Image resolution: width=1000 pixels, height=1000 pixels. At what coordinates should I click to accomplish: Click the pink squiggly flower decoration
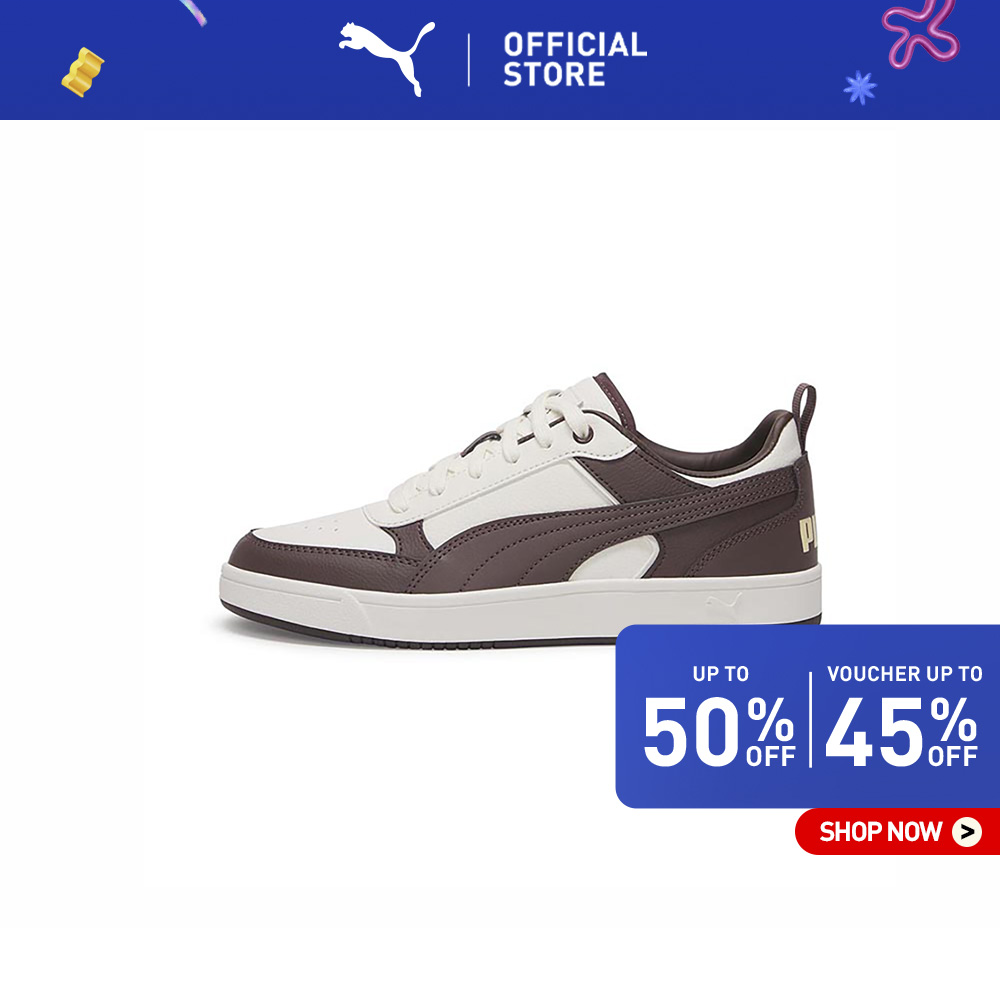pos(920,32)
